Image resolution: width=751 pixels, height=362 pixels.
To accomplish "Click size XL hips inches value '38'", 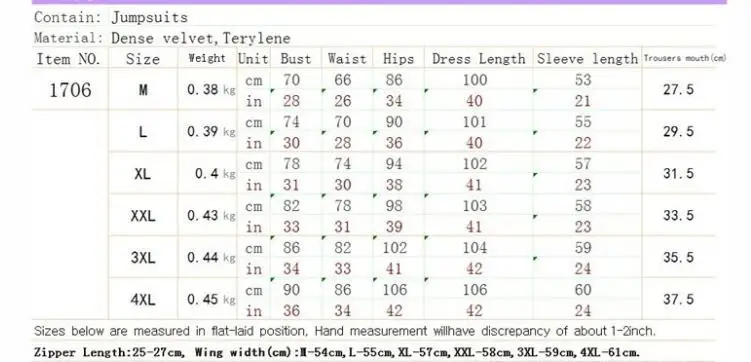I will [x=394, y=185].
